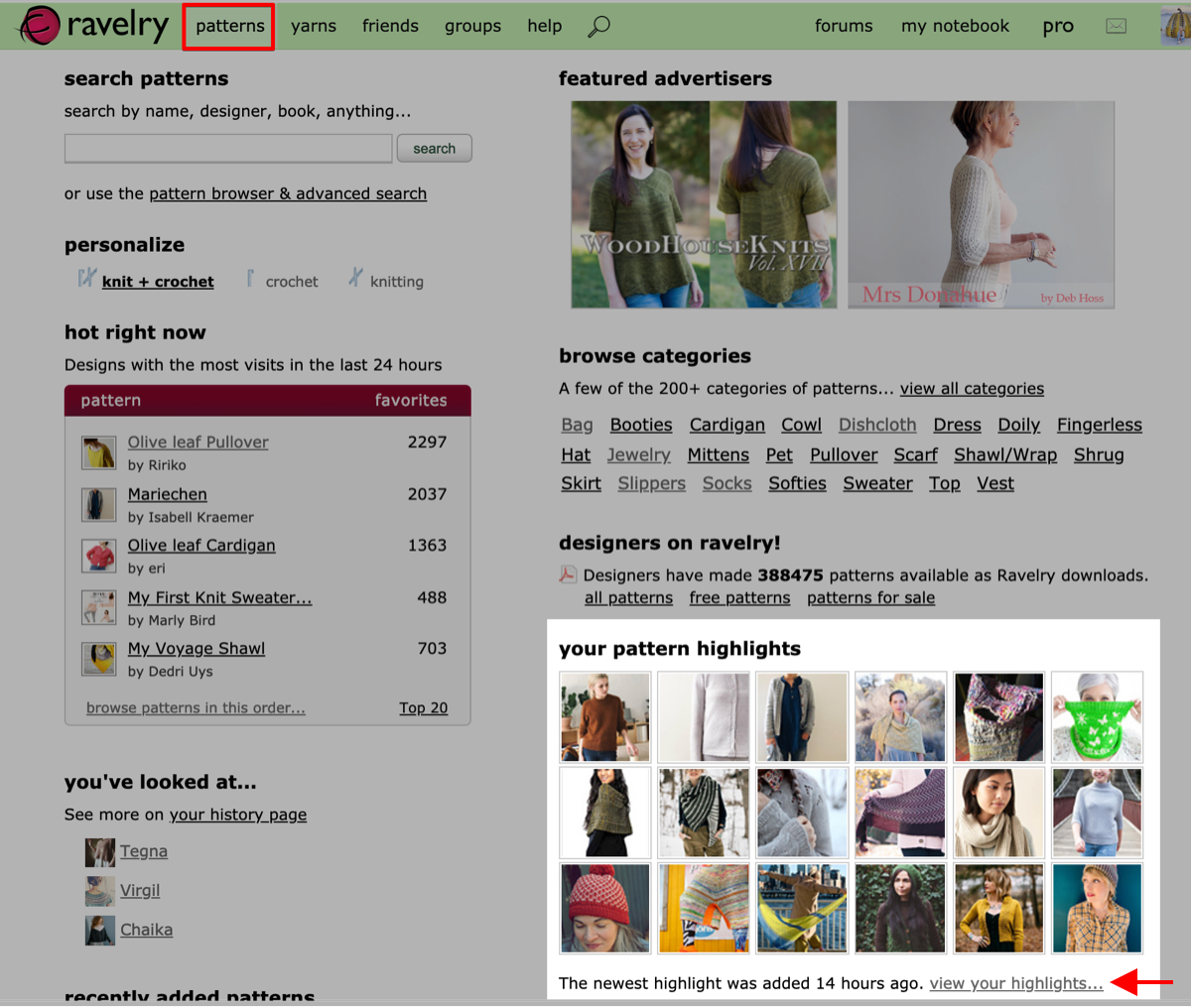Open your history page link

[x=238, y=815]
